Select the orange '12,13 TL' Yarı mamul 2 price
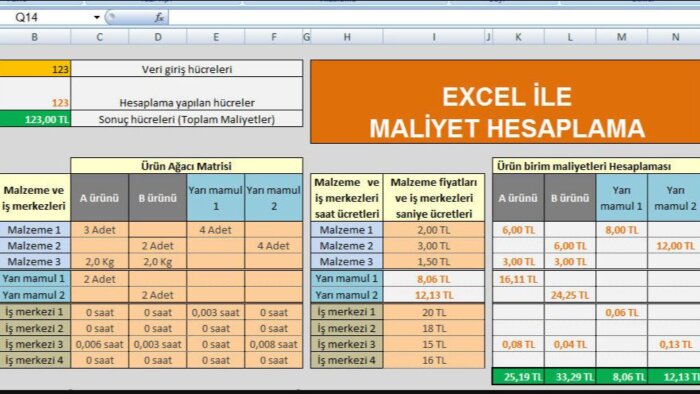The height and width of the screenshot is (394, 700). (433, 294)
